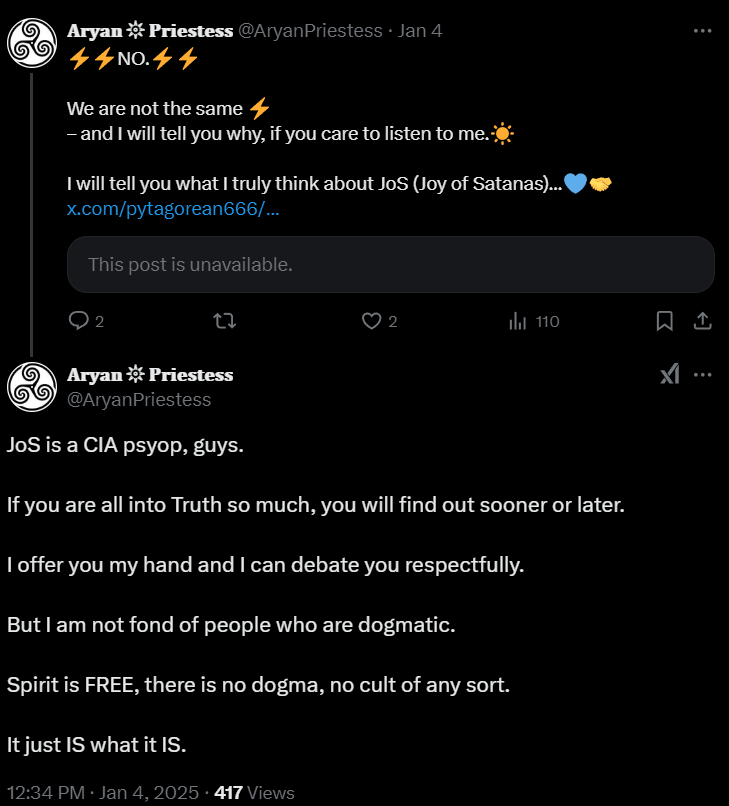Click the Jan 4 date on the top post
The width and height of the screenshot is (729, 806).
(x=420, y=31)
